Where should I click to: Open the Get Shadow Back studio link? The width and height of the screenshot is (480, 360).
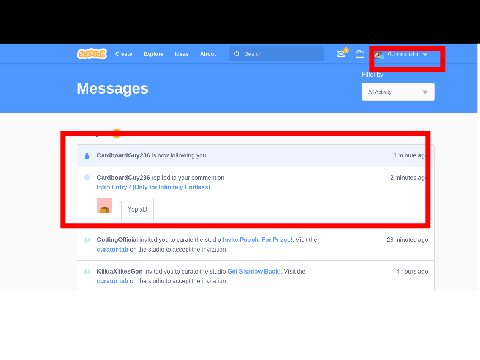coord(254,271)
